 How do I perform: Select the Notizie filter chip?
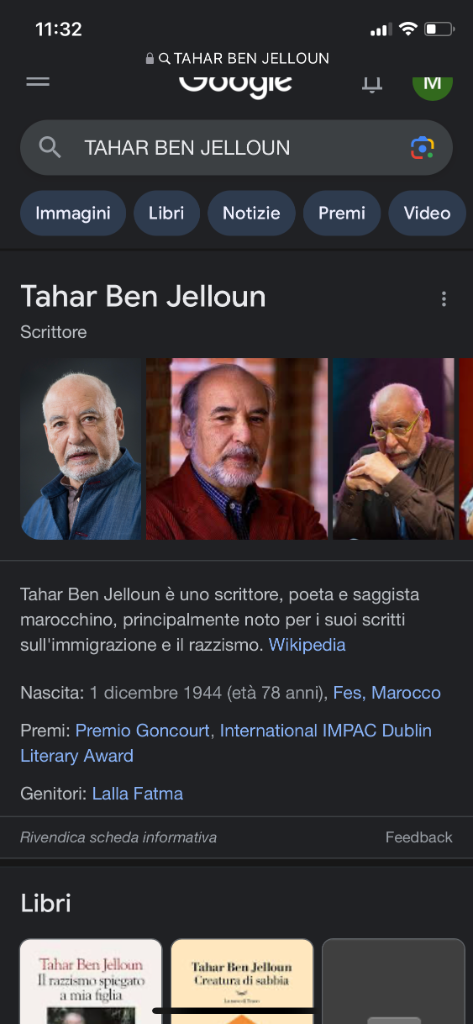pos(252,213)
